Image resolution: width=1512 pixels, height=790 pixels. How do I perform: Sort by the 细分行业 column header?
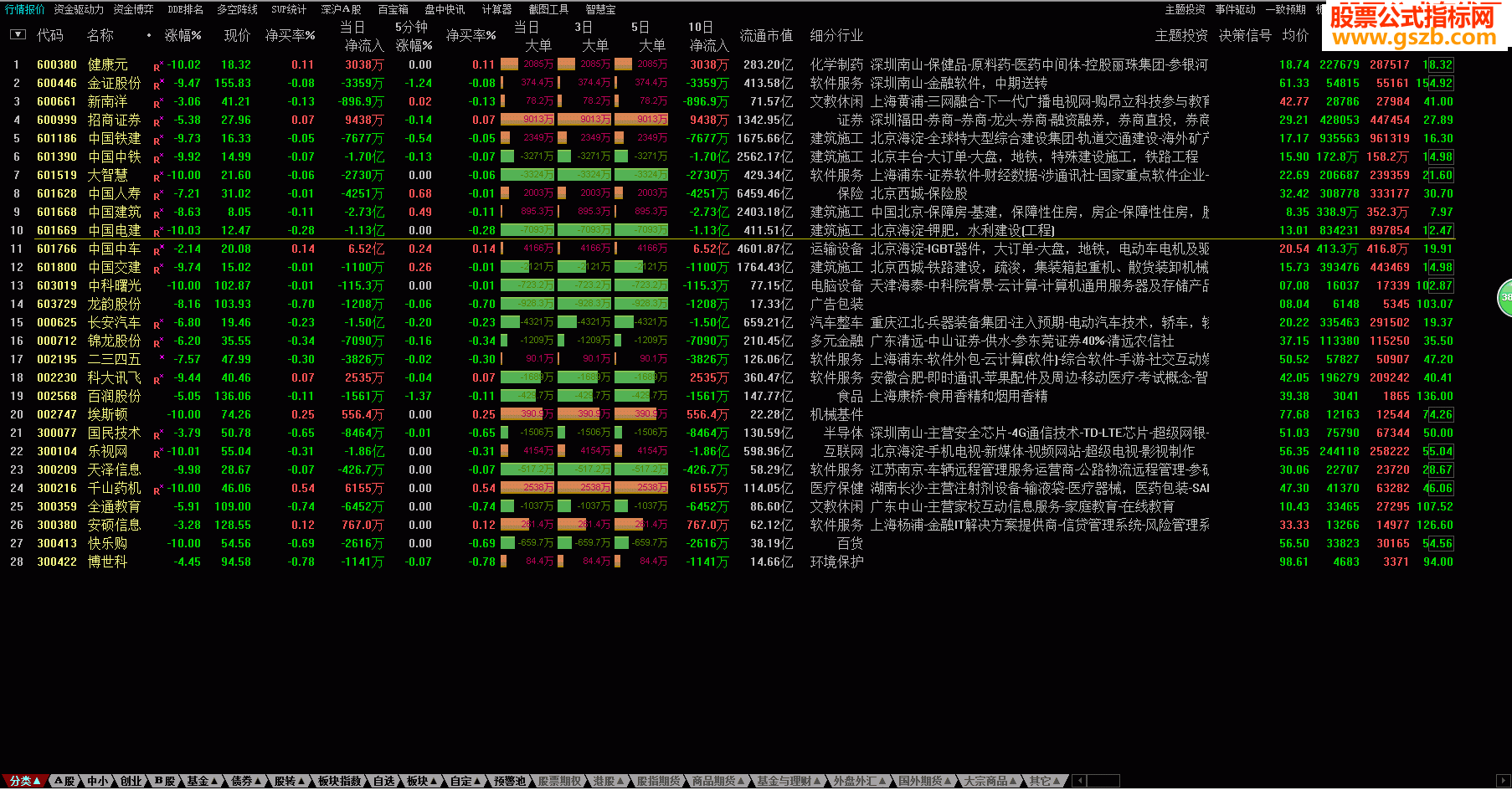pos(836,35)
